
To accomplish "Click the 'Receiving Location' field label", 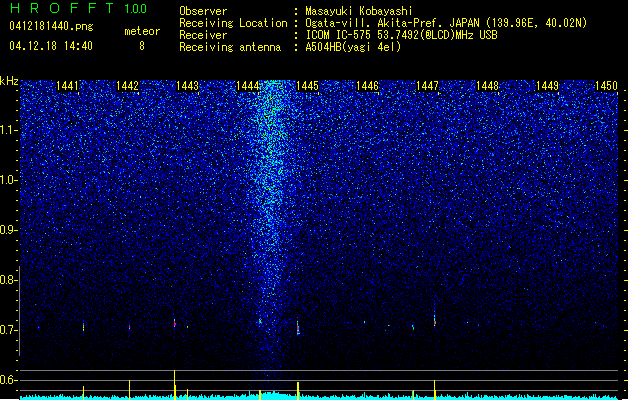I will 233,23.
